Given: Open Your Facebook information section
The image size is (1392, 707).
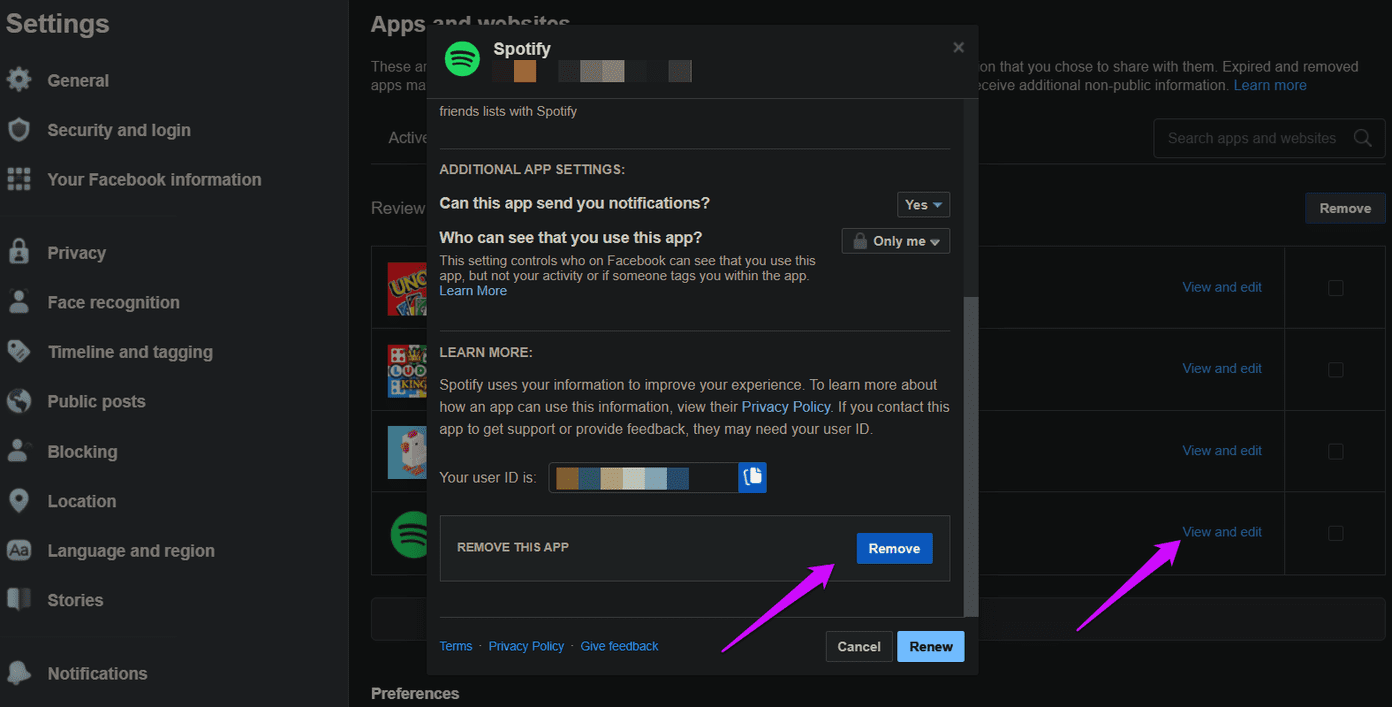Looking at the screenshot, I should coord(154,180).
